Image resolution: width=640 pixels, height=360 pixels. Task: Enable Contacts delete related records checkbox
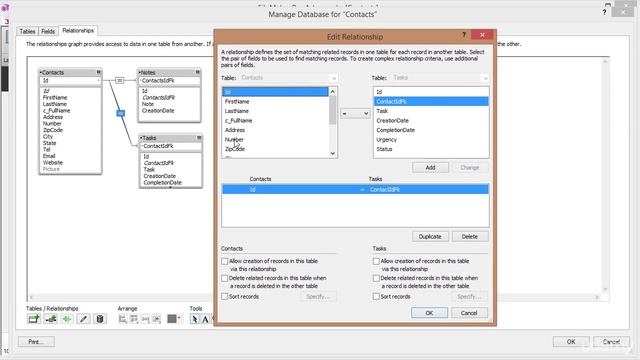point(224,278)
